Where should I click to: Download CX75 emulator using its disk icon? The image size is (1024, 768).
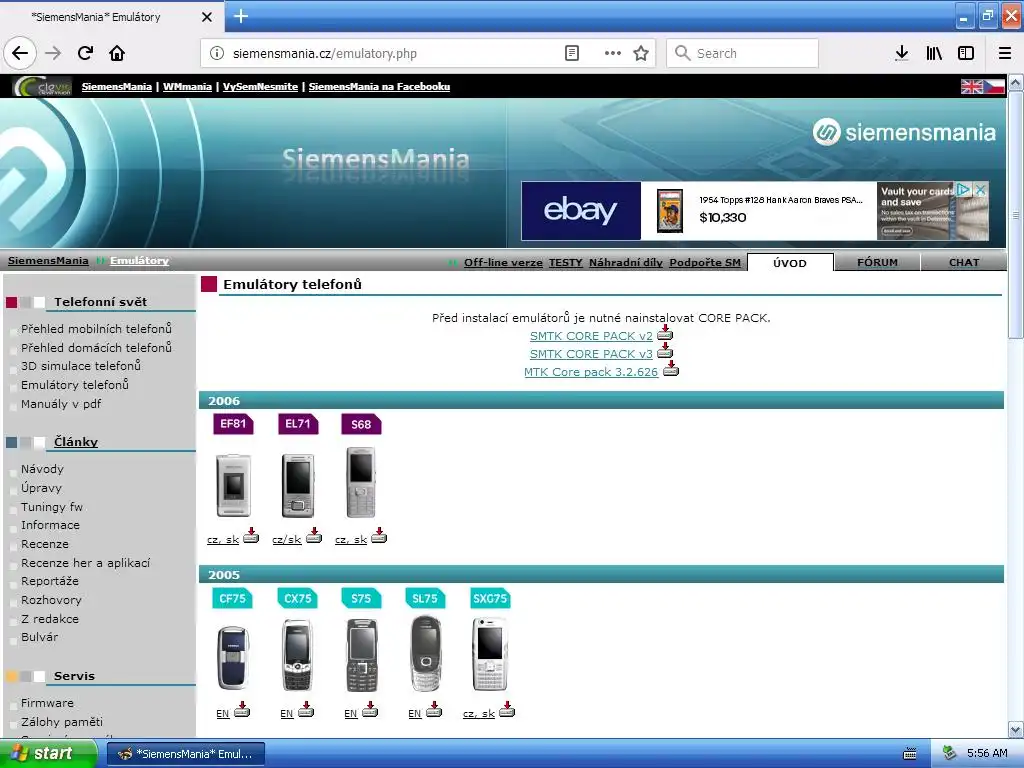click(306, 710)
